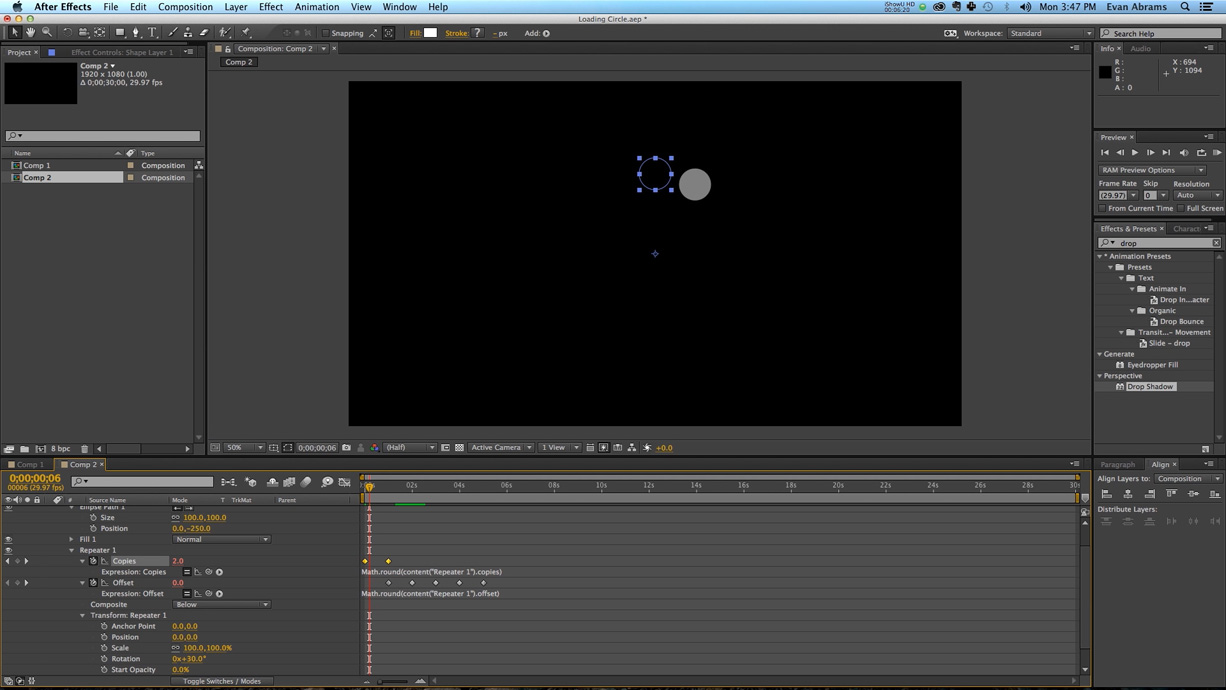Select the Pen tool

(x=136, y=33)
